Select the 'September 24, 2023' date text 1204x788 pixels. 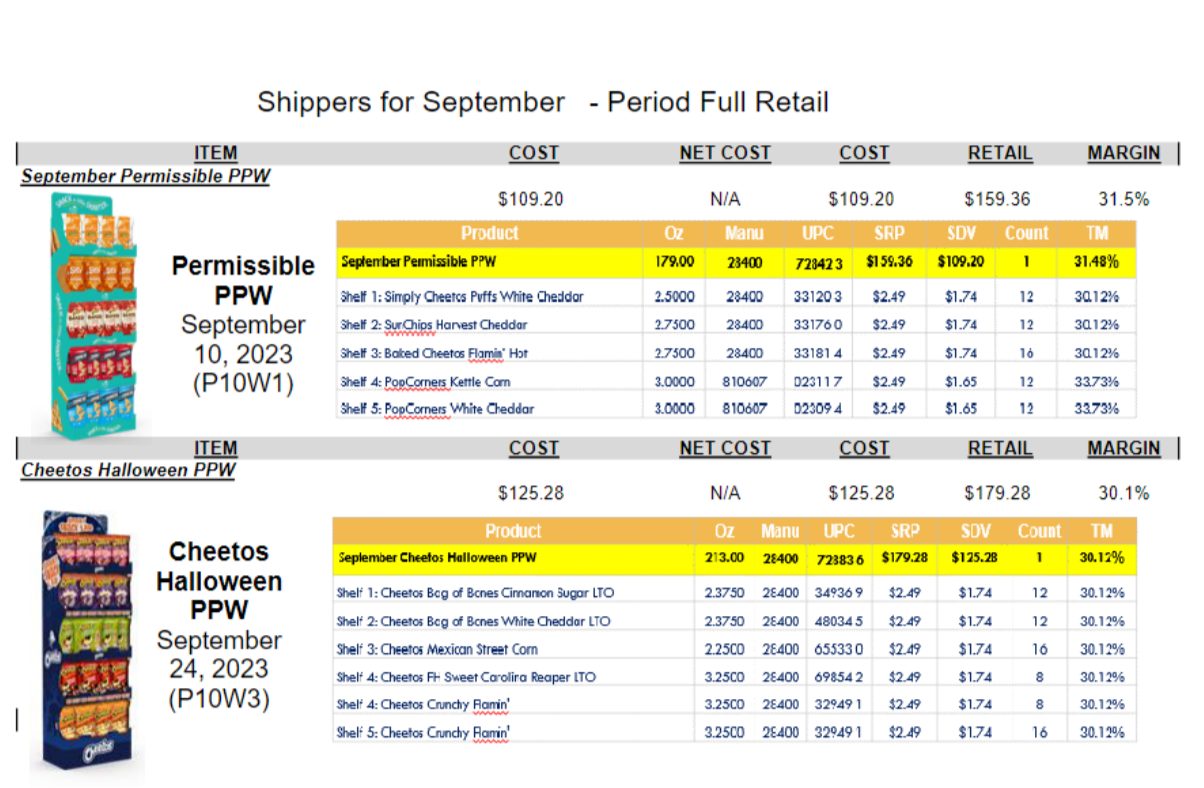pyautogui.click(x=218, y=654)
